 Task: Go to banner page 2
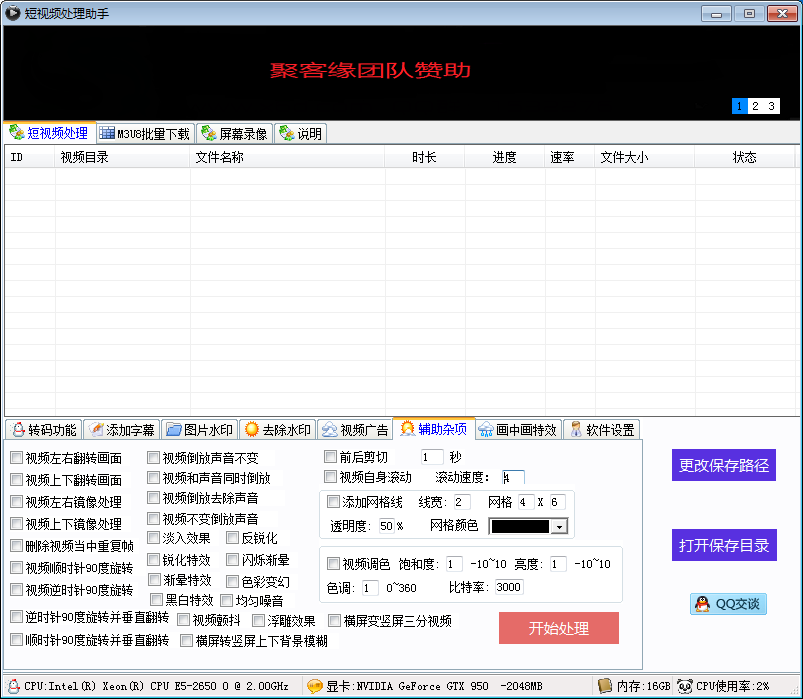click(x=755, y=106)
